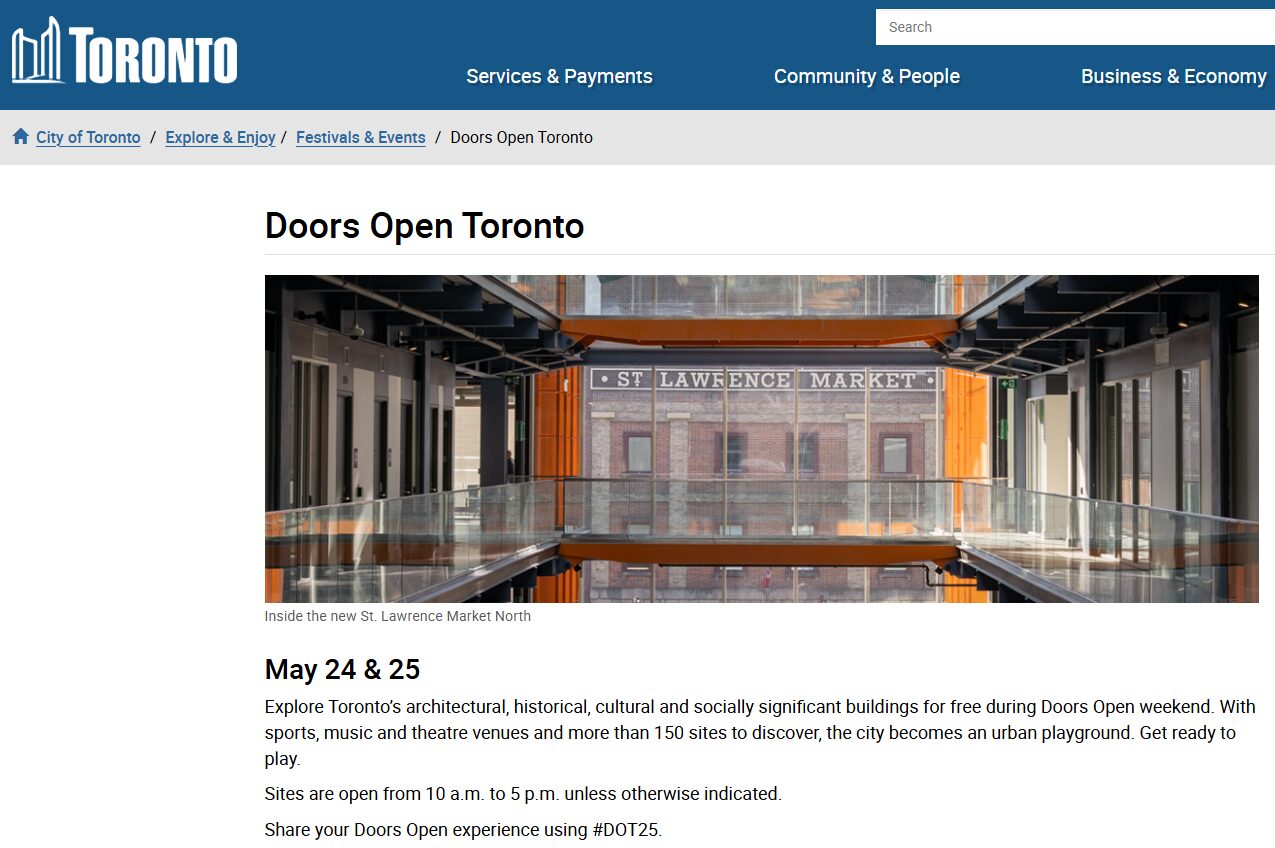The width and height of the screenshot is (1275, 848).
Task: Click the May 24 & 25 heading
Action: point(342,669)
